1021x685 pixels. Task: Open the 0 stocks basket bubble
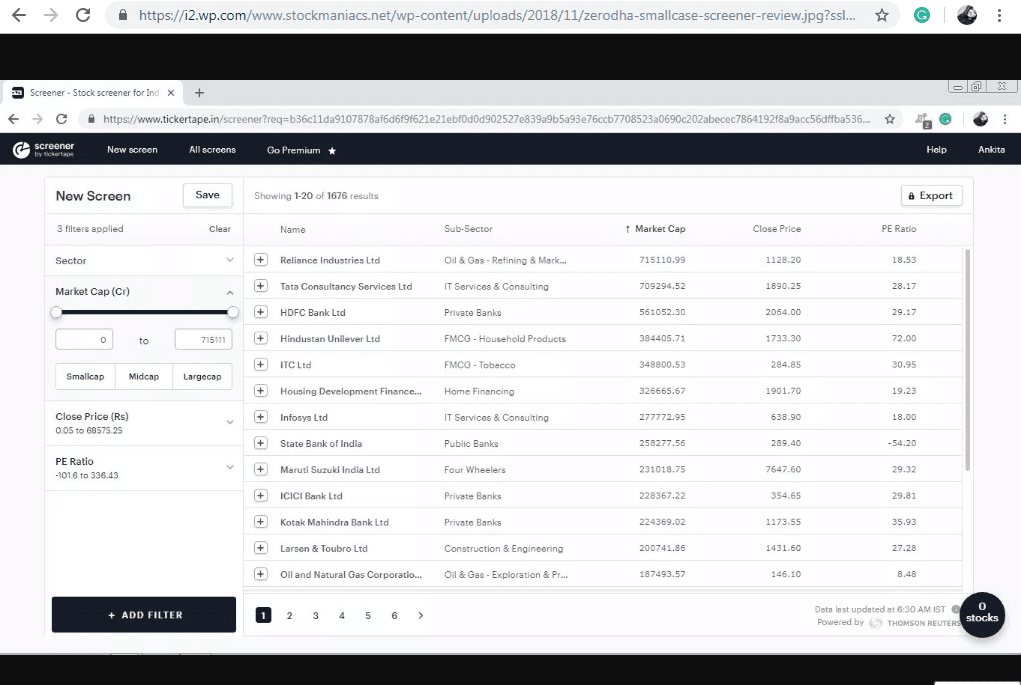coord(982,615)
